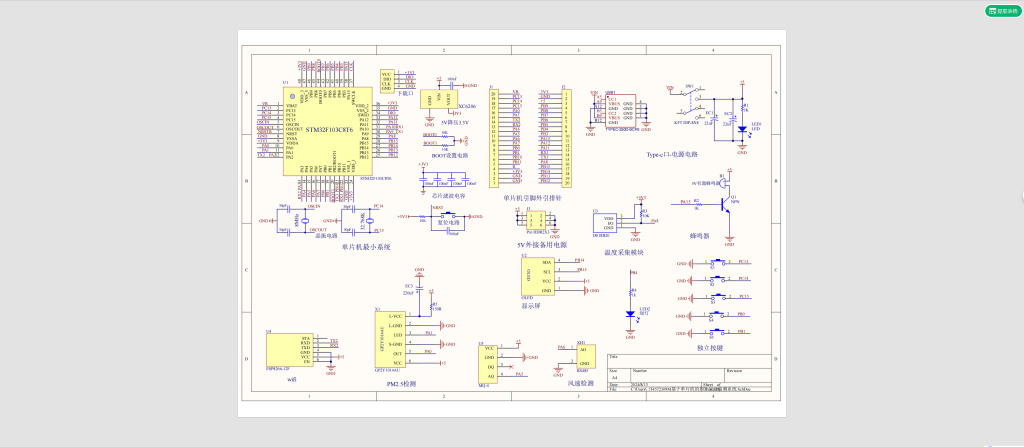Click the SW1 power switch symbol
The image size is (1024, 447).
pos(690,98)
